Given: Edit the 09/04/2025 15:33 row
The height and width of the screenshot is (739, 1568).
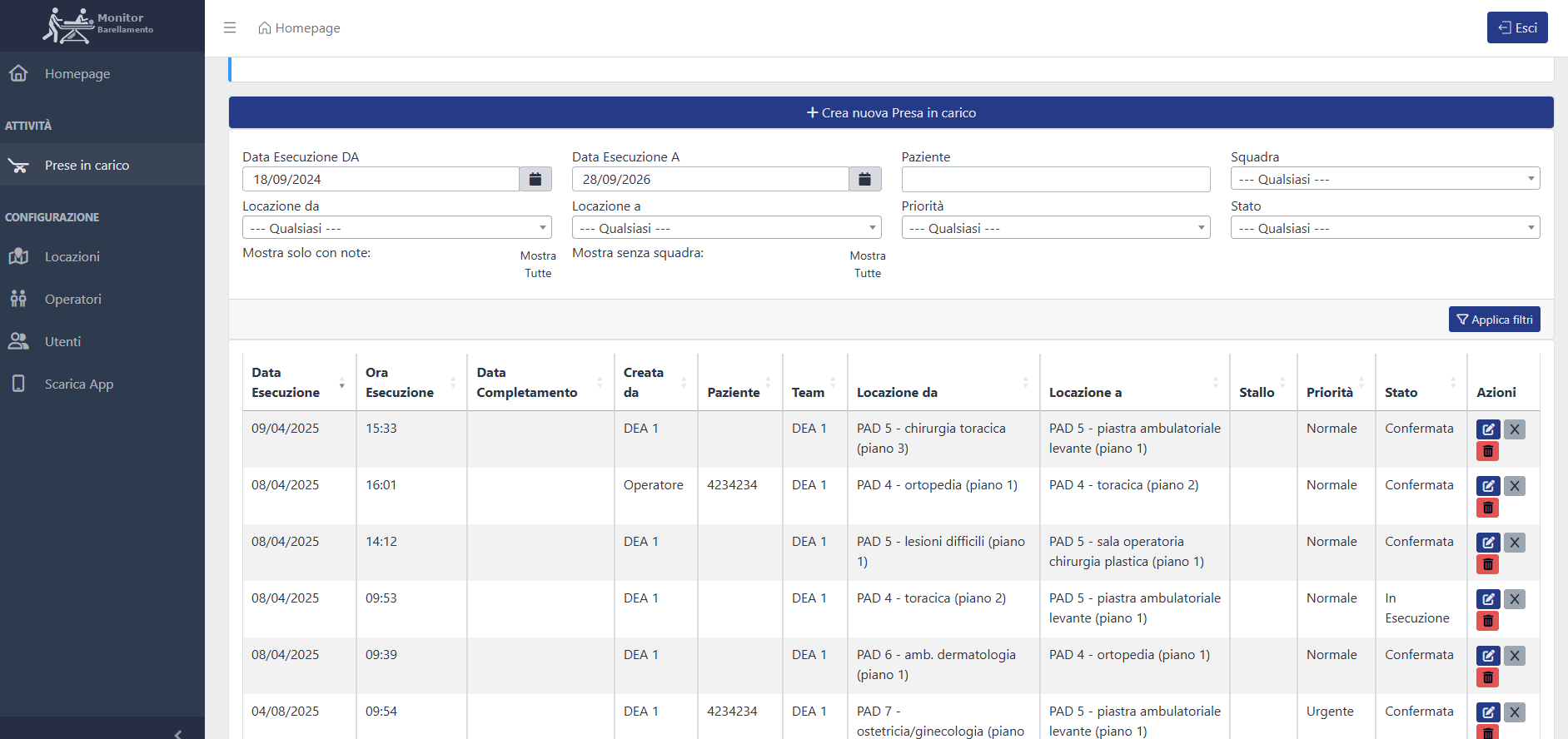Looking at the screenshot, I should coord(1488,429).
